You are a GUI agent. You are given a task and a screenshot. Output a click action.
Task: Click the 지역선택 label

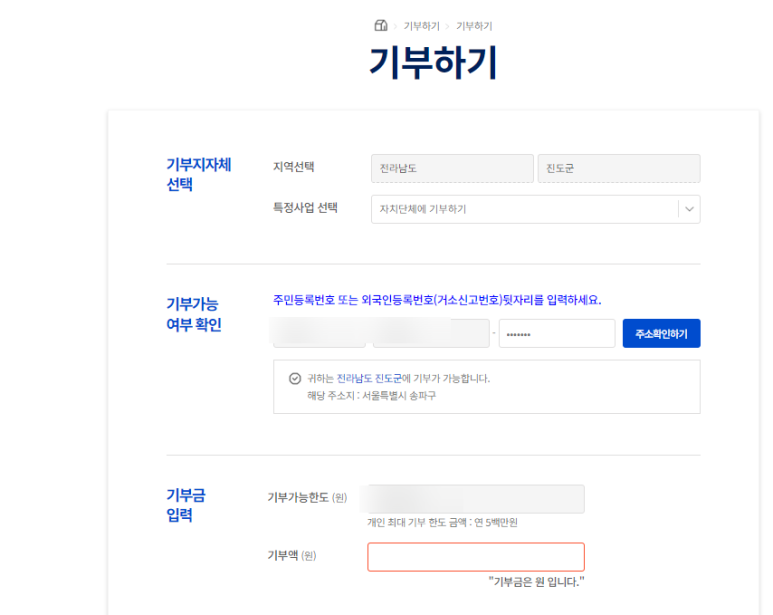point(294,167)
